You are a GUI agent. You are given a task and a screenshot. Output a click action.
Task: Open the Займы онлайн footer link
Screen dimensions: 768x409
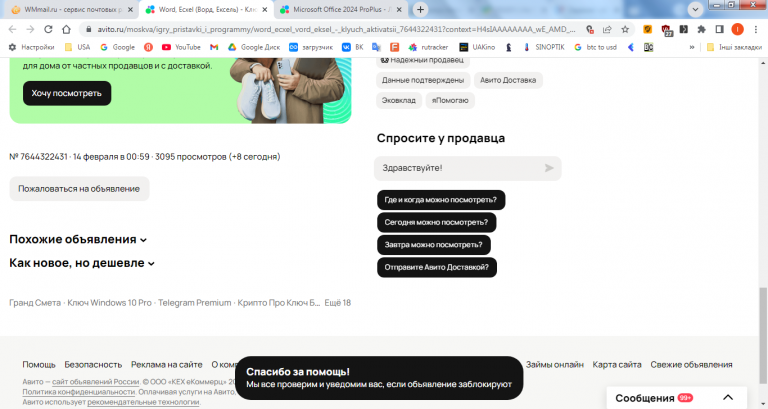pyautogui.click(x=554, y=364)
